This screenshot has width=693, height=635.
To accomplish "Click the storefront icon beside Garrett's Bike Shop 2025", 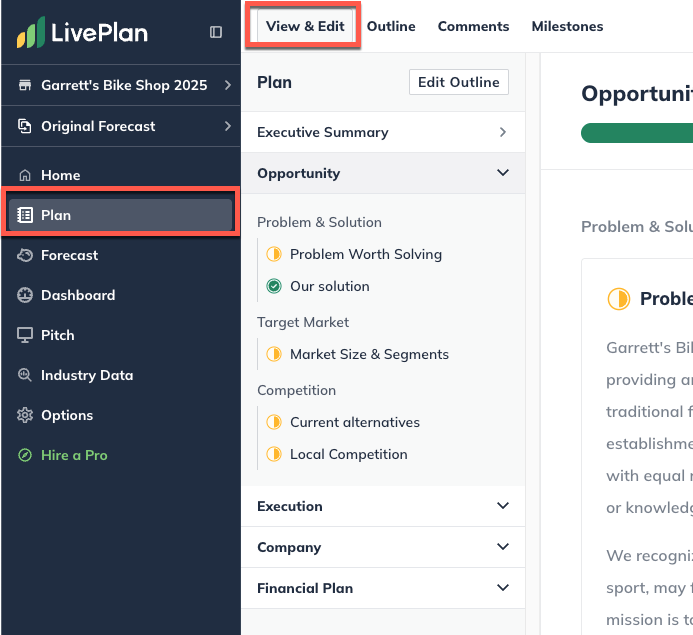I will coord(25,85).
